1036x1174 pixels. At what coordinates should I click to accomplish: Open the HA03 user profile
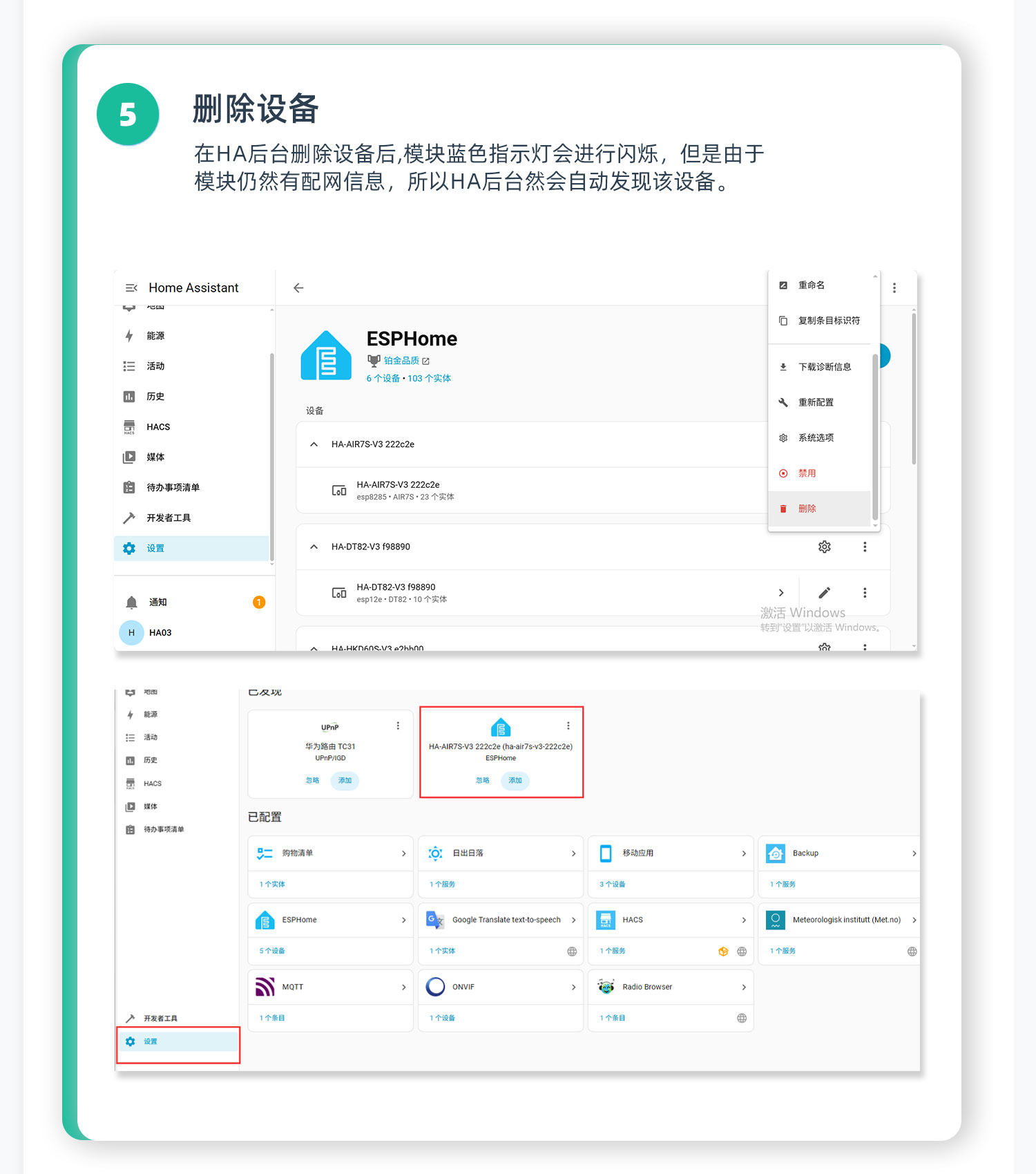[192, 633]
